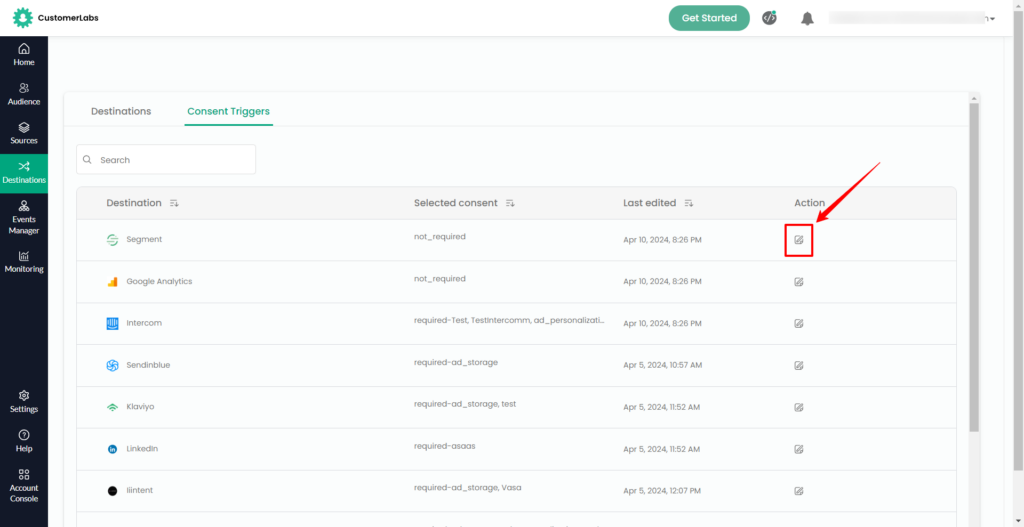This screenshot has height=527, width=1024.
Task: Sort by Last edited column
Action: 688,203
